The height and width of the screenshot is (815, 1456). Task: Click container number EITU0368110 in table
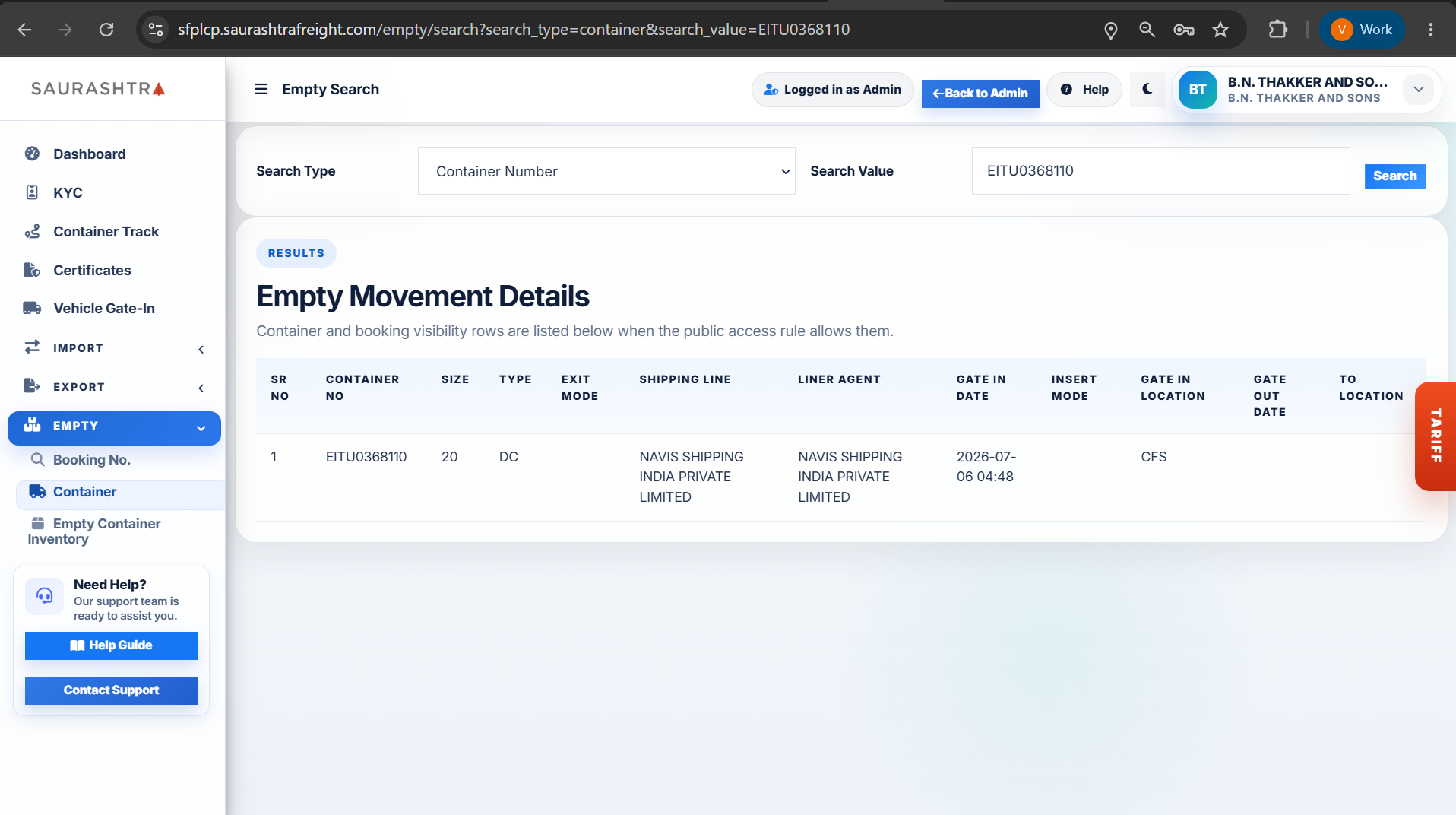click(366, 457)
